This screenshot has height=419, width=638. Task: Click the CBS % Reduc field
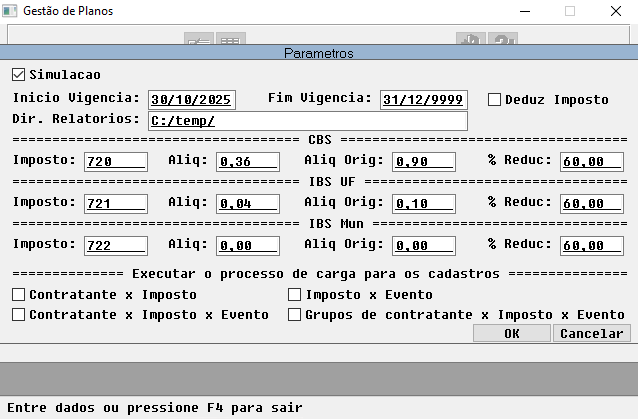coord(592,162)
